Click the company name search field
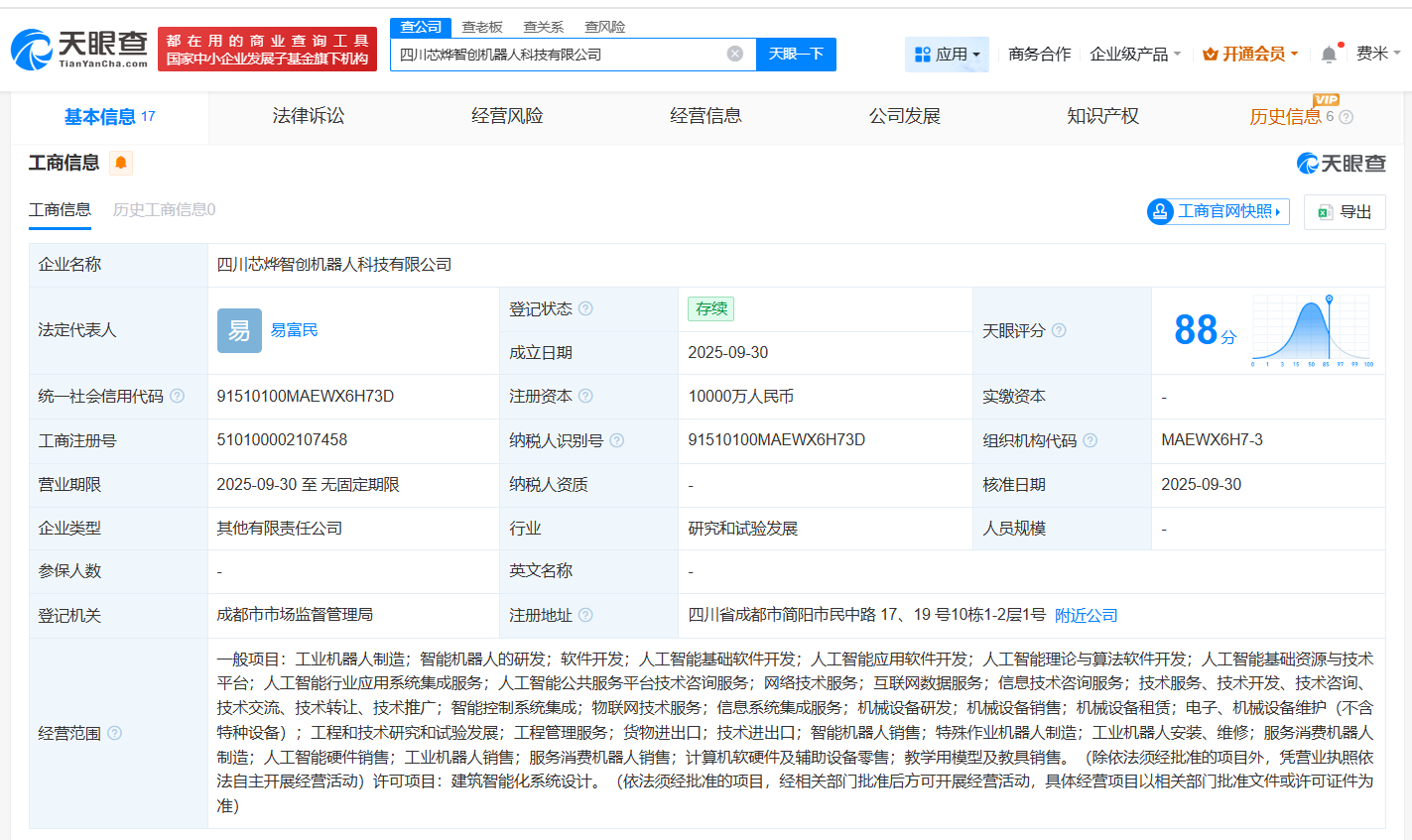Screen dimensions: 1412x840 click(x=561, y=55)
